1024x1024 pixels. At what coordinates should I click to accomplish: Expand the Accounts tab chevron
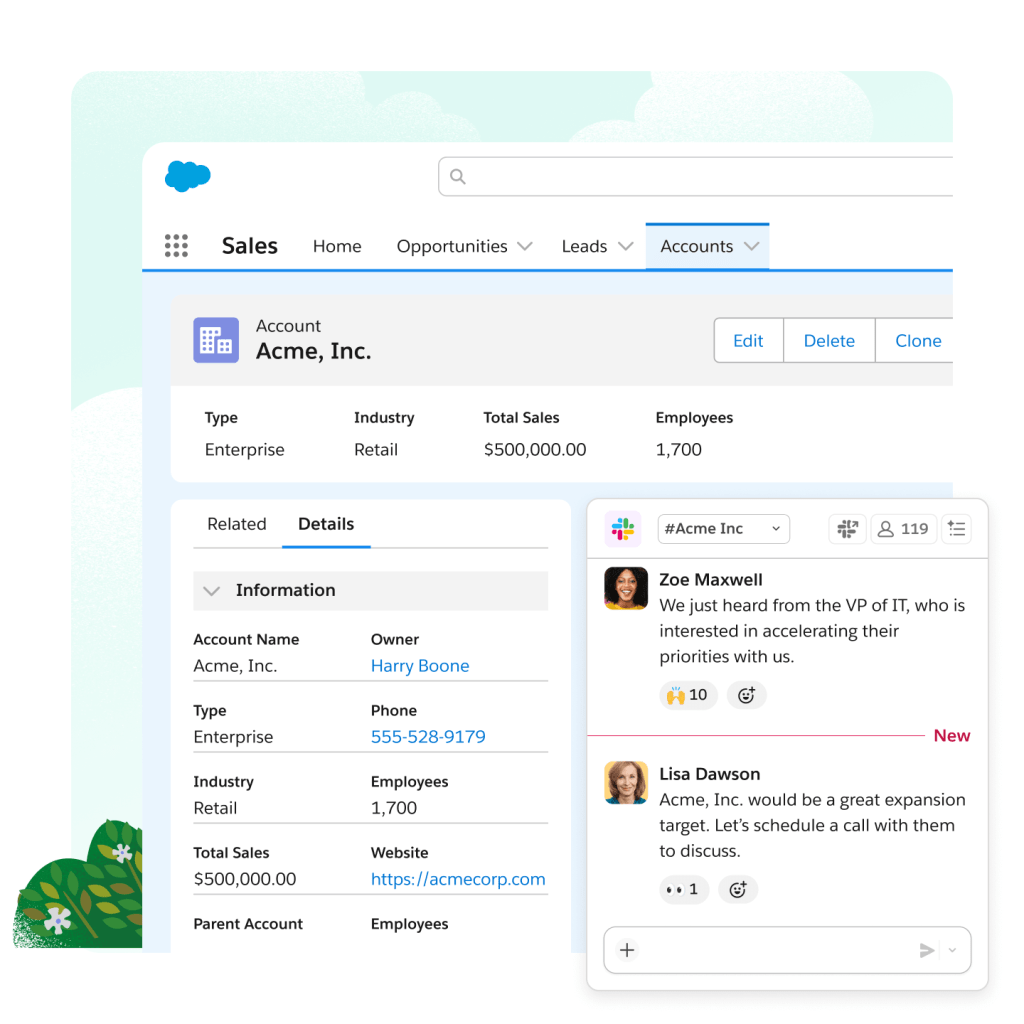(x=752, y=246)
